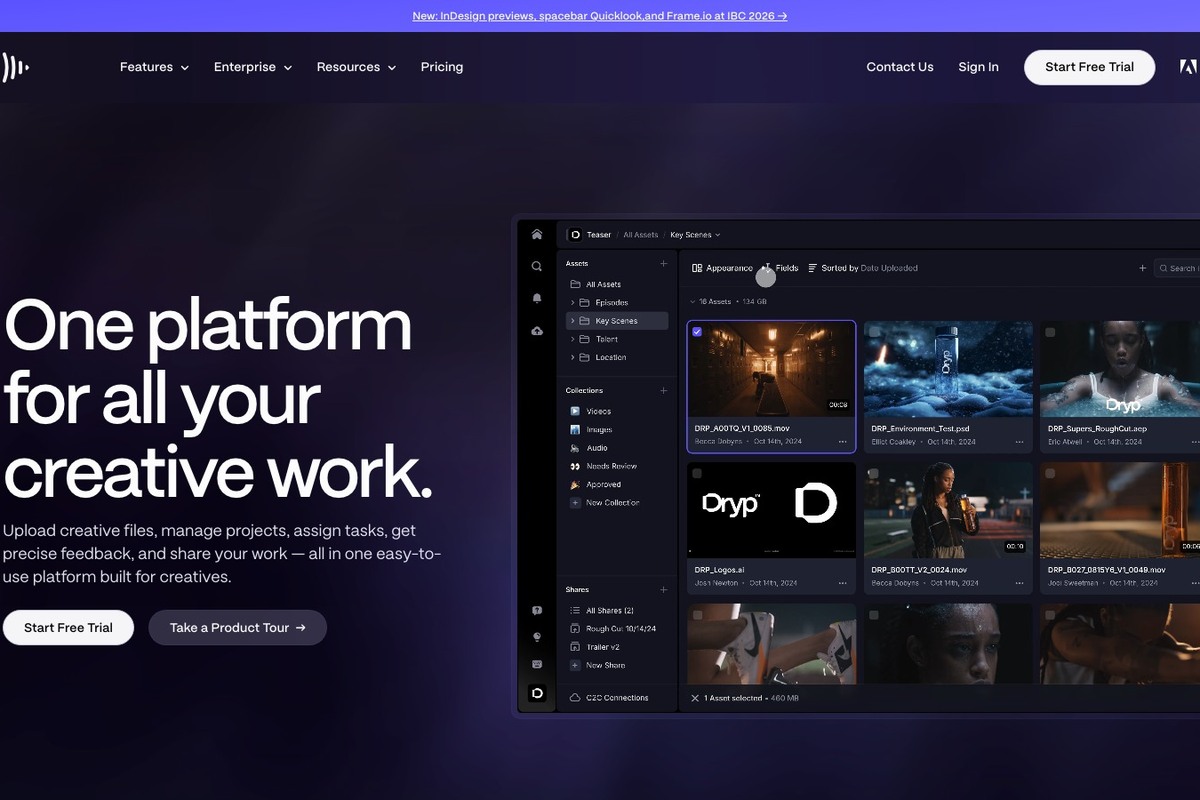Screen dimensions: 1200x800
Task: Check the DRP_Environment_Test.psd checkbox
Action: pyautogui.click(x=874, y=332)
